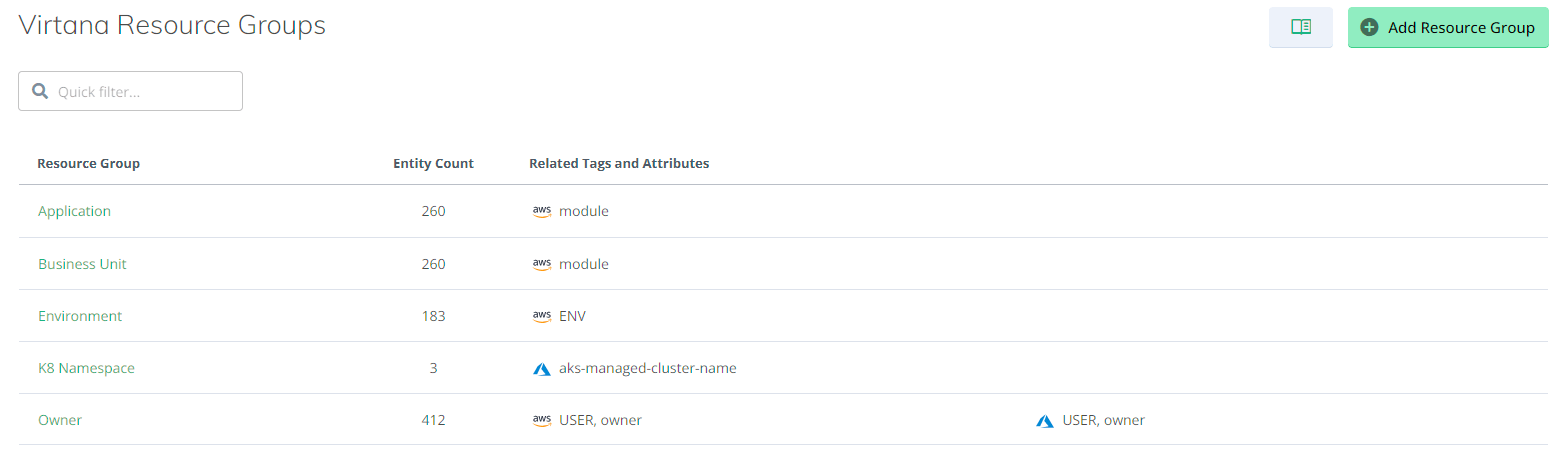The width and height of the screenshot is (1562, 460).
Task: Click AWS icon in the Business Unit row
Action: (542, 264)
